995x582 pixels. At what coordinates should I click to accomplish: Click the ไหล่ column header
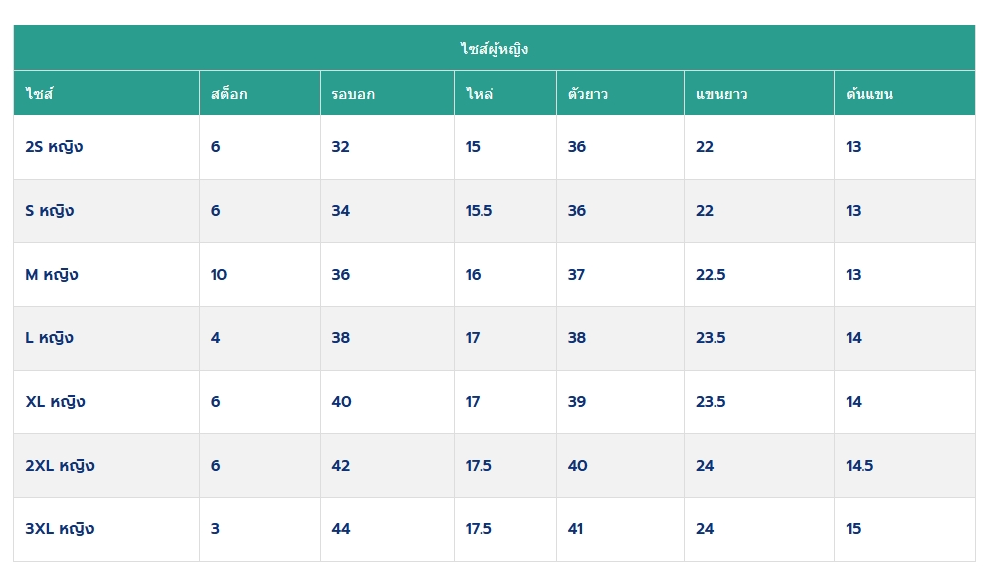pyautogui.click(x=479, y=93)
